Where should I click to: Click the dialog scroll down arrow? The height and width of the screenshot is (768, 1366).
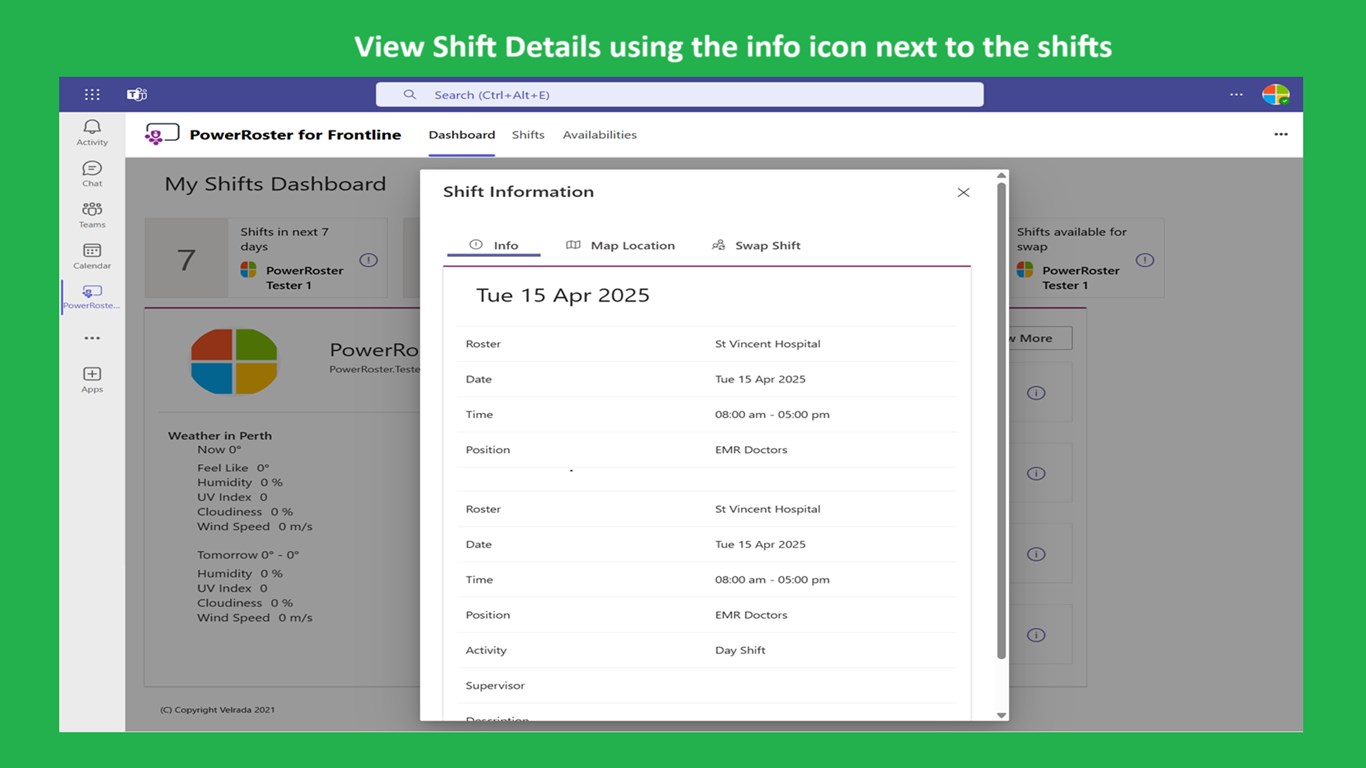coord(1001,715)
